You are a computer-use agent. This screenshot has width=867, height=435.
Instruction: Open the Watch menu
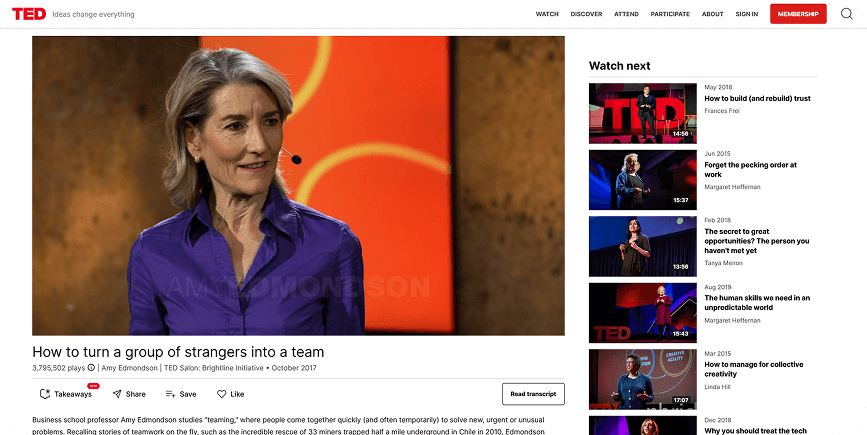(x=547, y=14)
